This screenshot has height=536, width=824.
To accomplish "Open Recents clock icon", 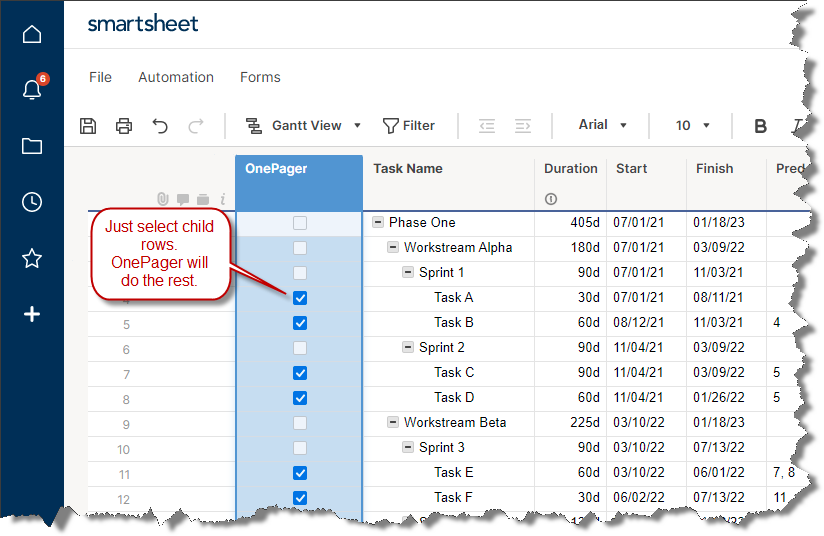I will click(32, 202).
